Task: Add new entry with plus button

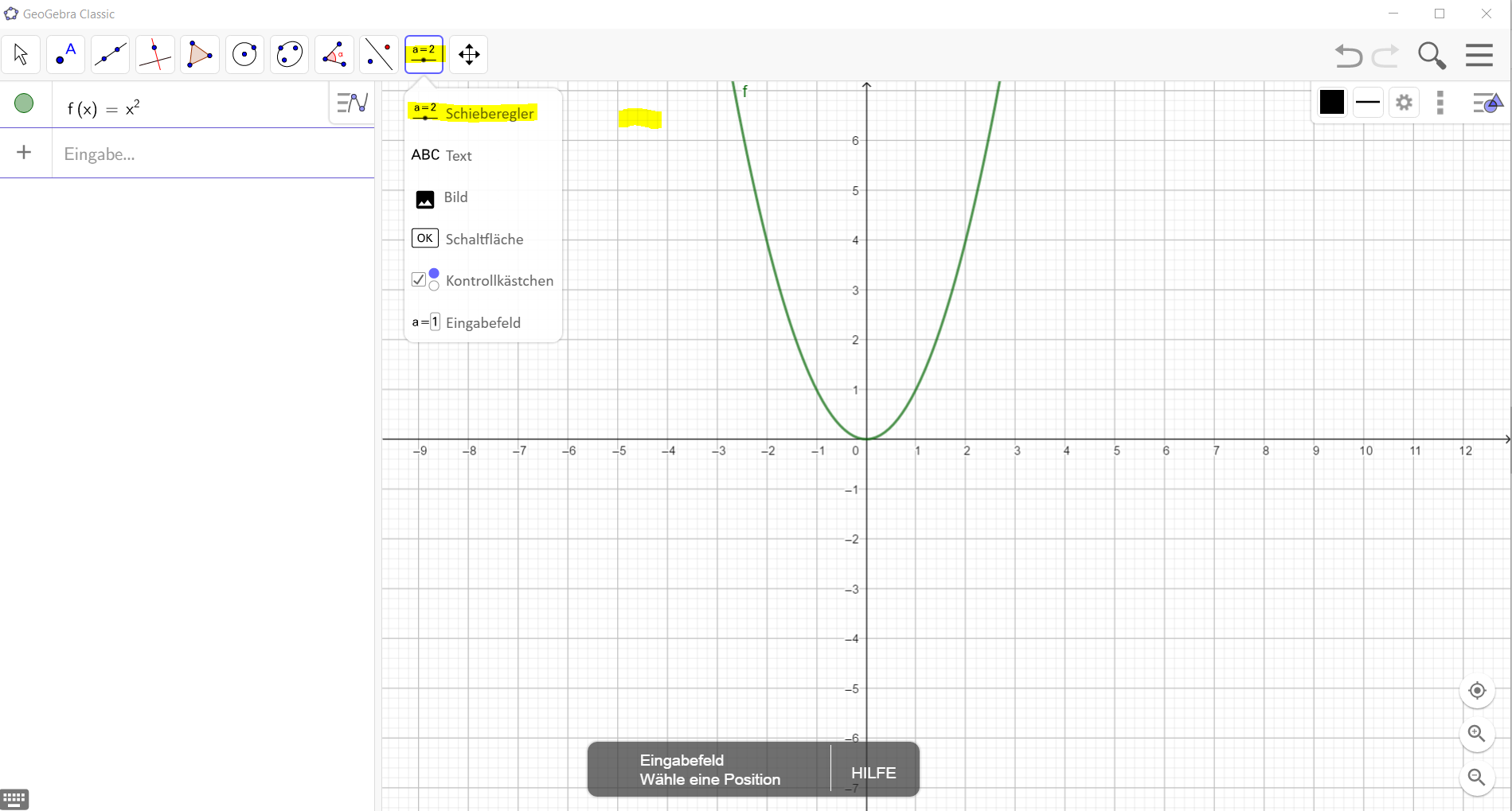Action: [24, 153]
